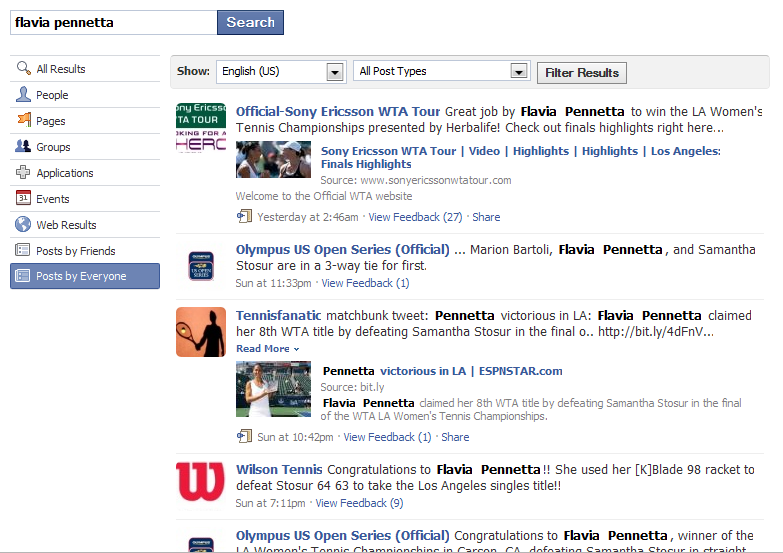Click the People silhouette icon
The image size is (783, 553).
coord(23,94)
